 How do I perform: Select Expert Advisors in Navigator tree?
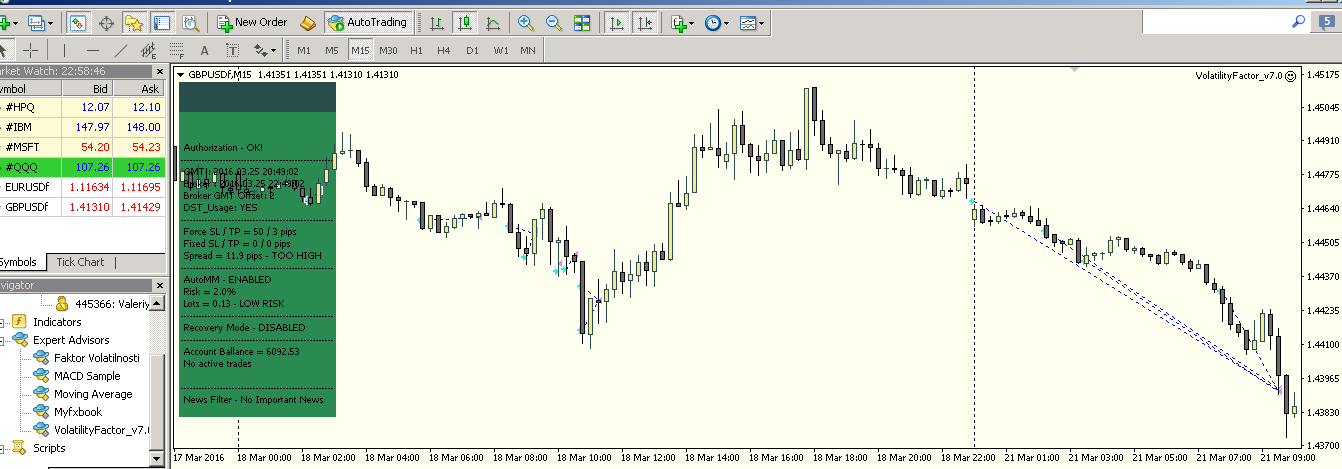pos(72,340)
